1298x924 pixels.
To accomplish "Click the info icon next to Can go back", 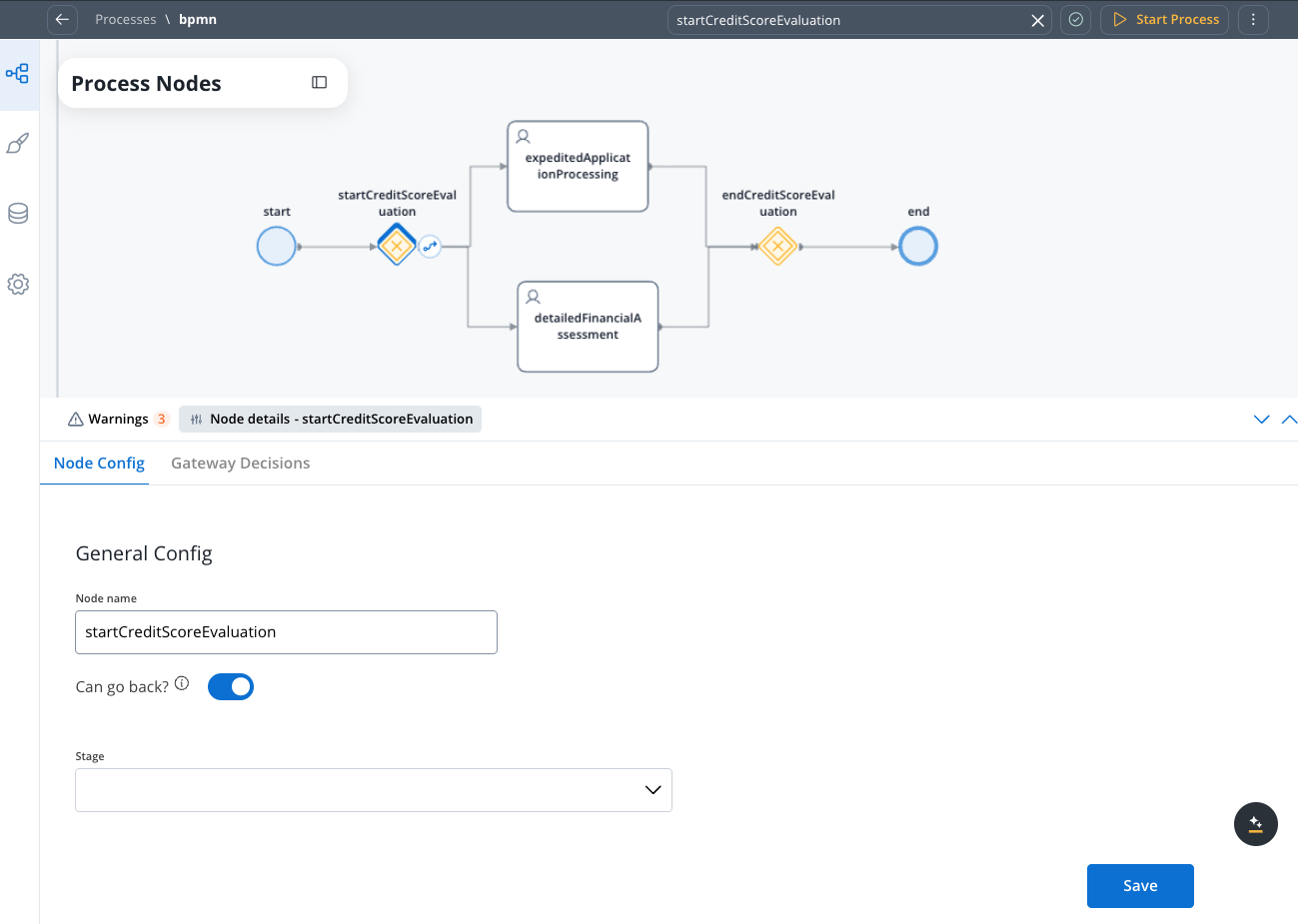I will point(181,682).
